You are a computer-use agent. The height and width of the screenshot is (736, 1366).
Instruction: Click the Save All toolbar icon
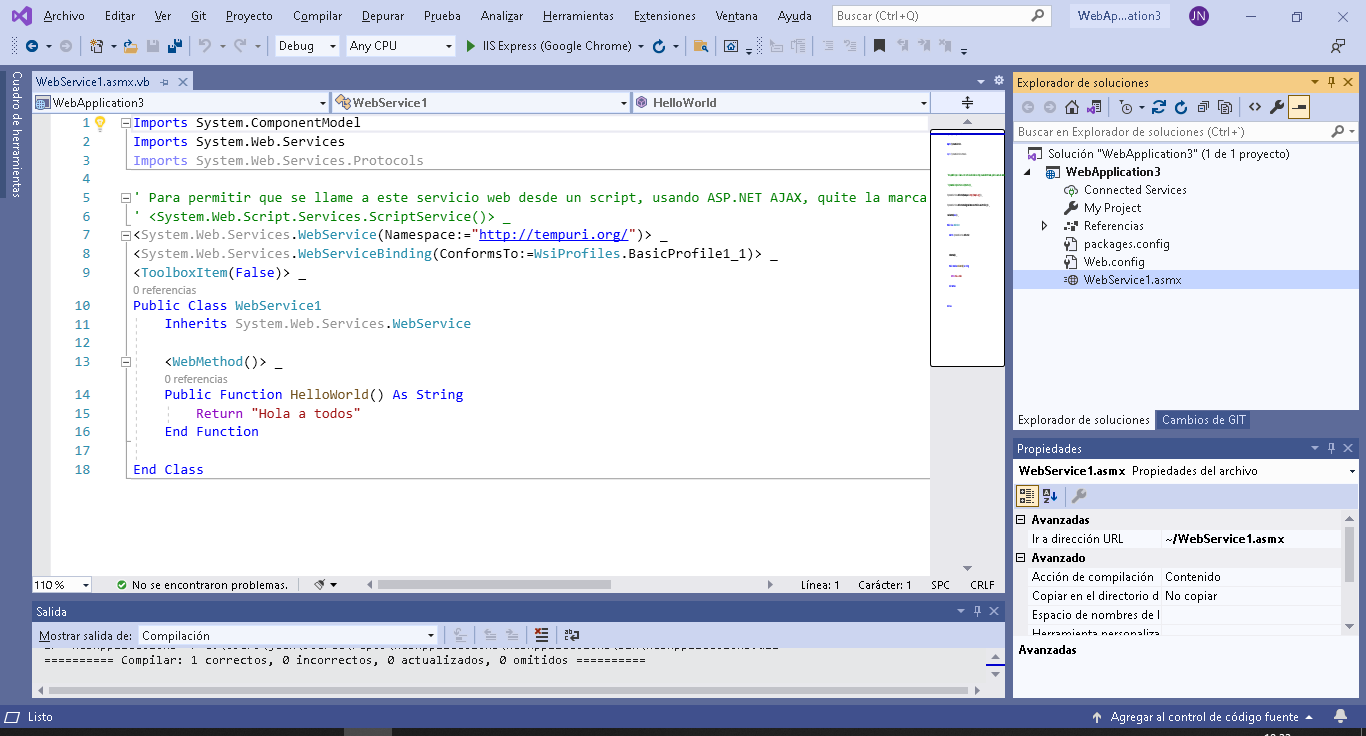tap(175, 46)
